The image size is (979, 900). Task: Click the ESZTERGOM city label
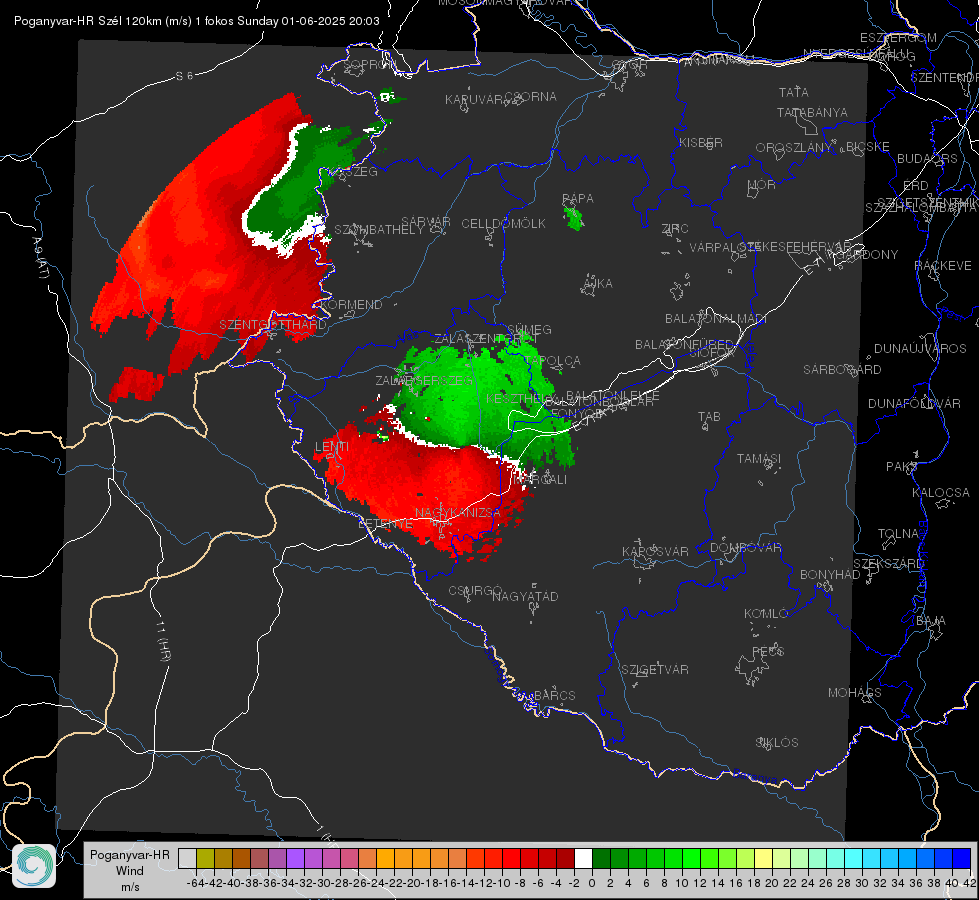[x=898, y=38]
